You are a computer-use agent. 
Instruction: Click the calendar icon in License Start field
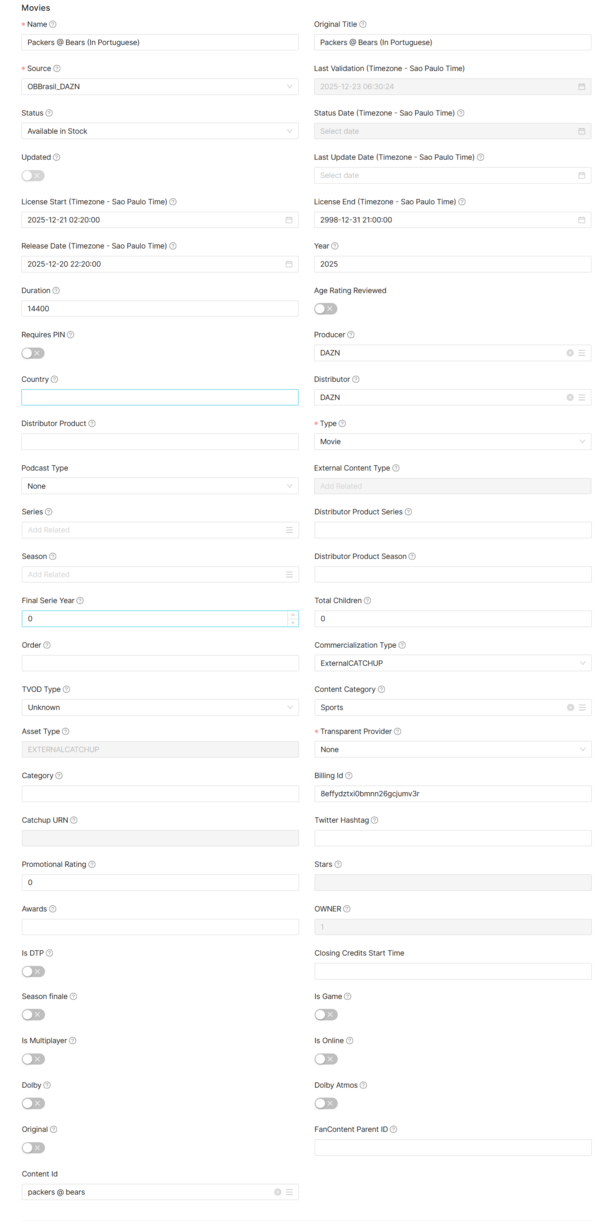click(289, 220)
